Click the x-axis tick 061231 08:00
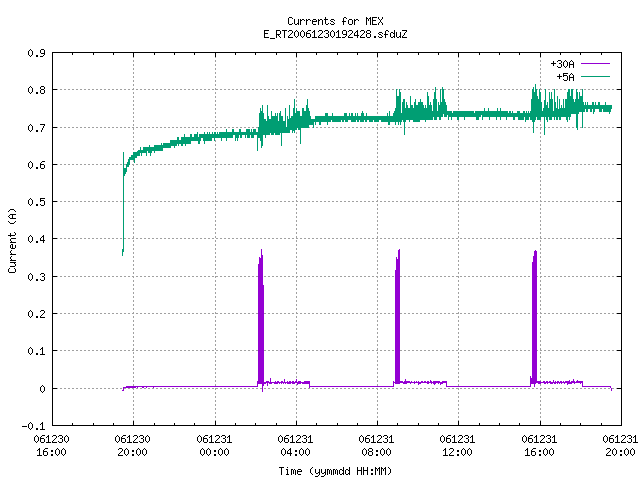 (x=376, y=446)
